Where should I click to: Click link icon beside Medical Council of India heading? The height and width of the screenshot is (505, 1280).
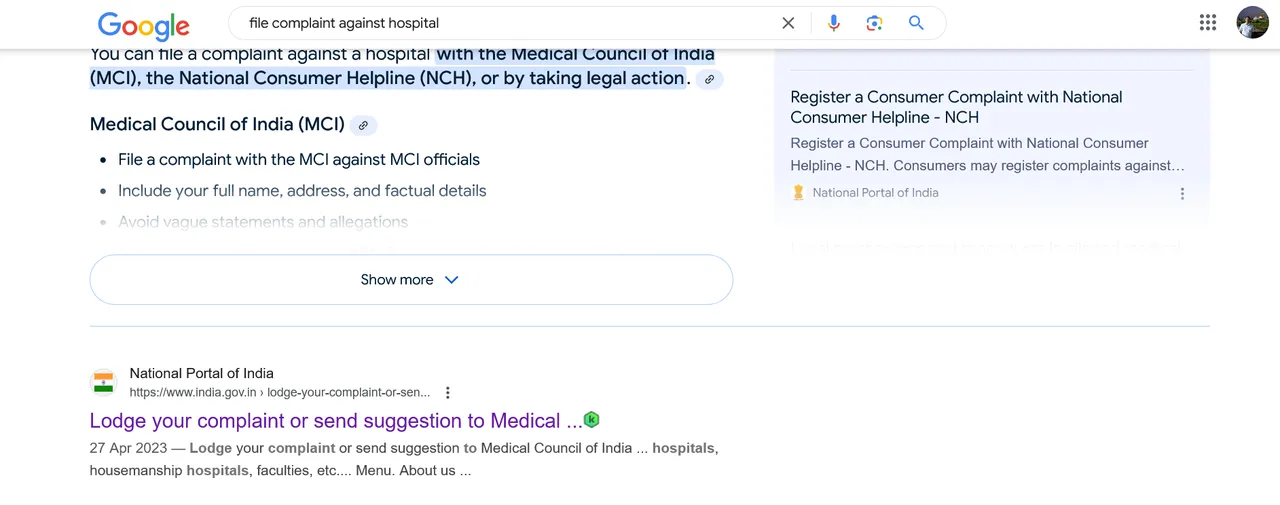tap(364, 125)
